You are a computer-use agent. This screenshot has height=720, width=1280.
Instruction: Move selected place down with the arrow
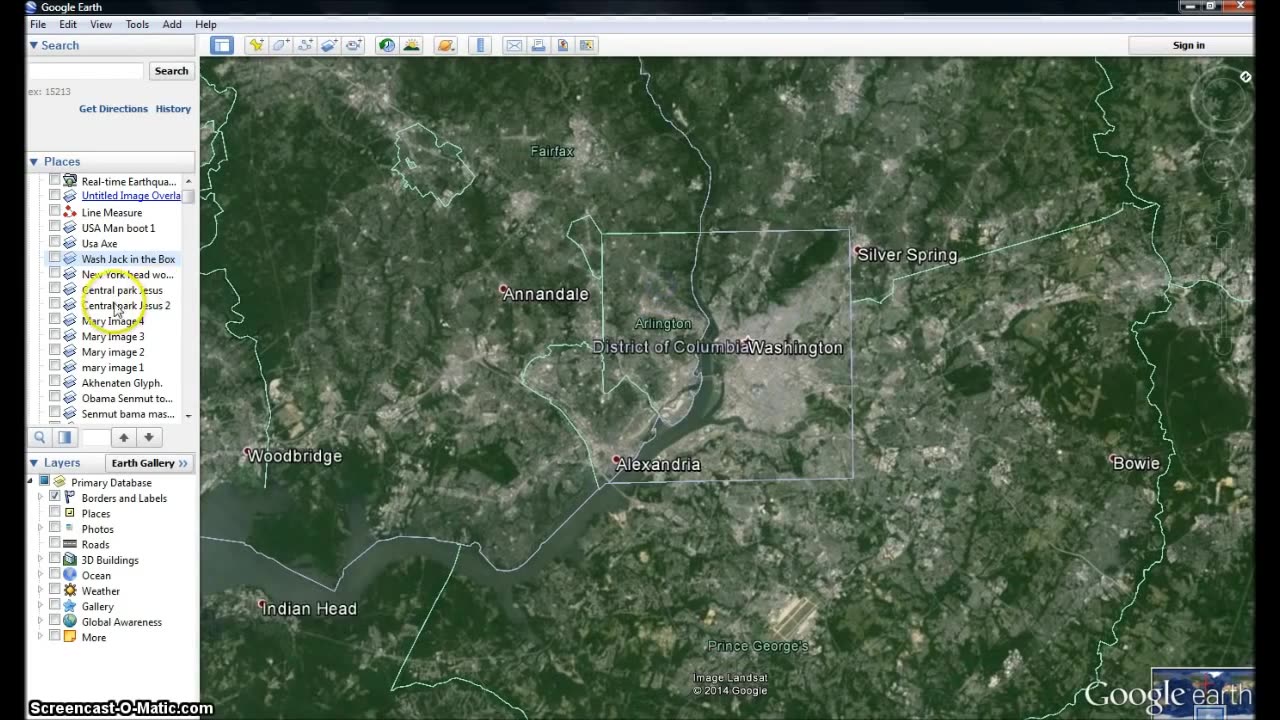(148, 437)
